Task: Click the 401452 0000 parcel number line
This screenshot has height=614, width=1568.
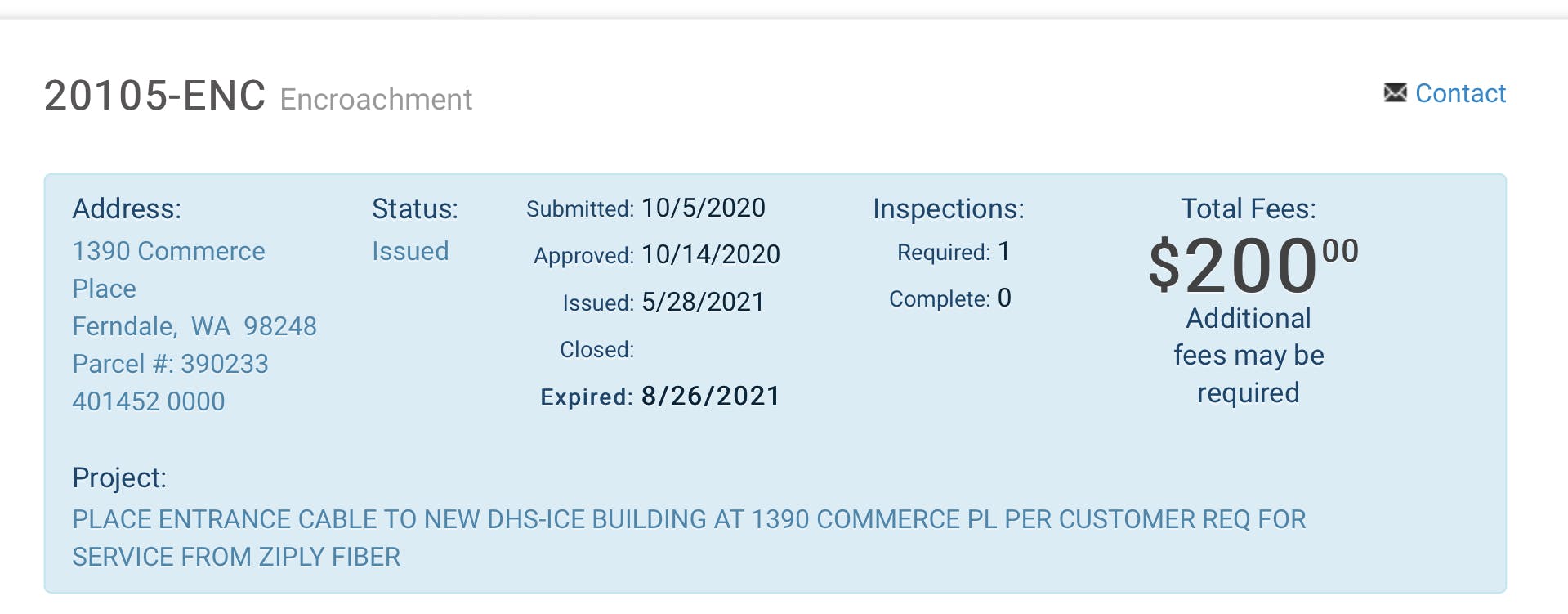Action: click(149, 401)
